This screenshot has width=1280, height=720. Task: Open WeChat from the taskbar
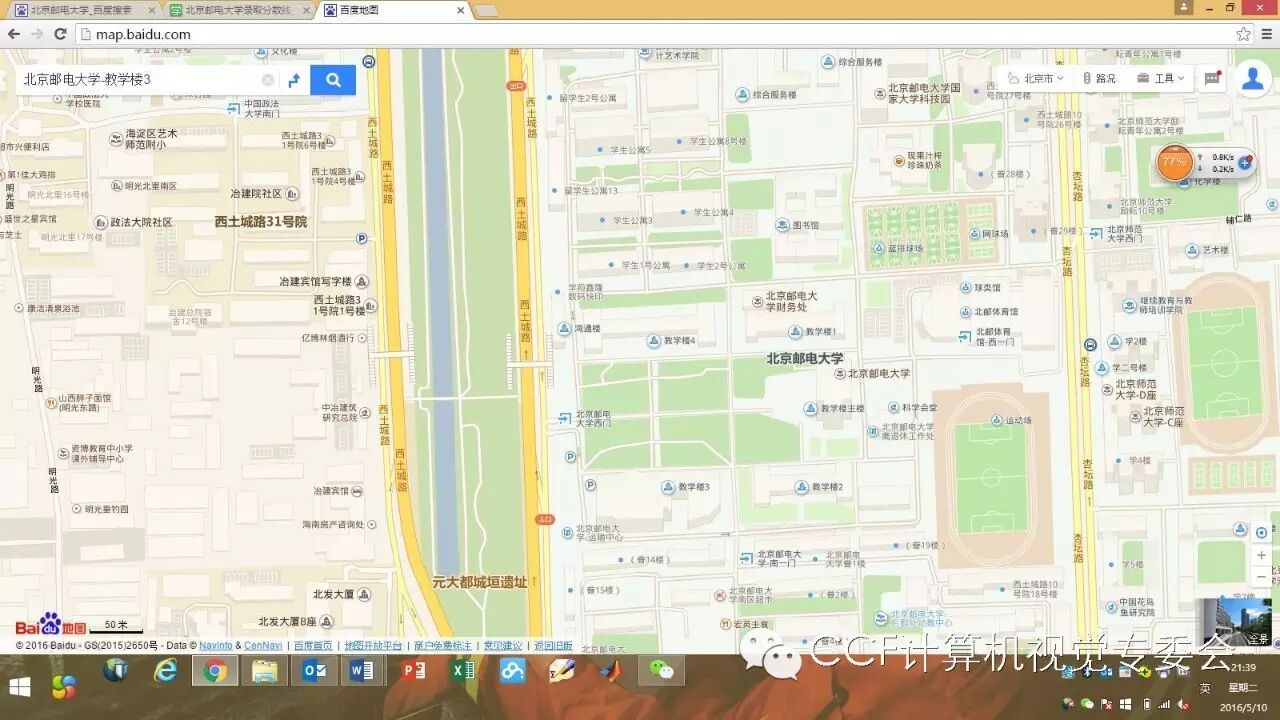coord(661,672)
